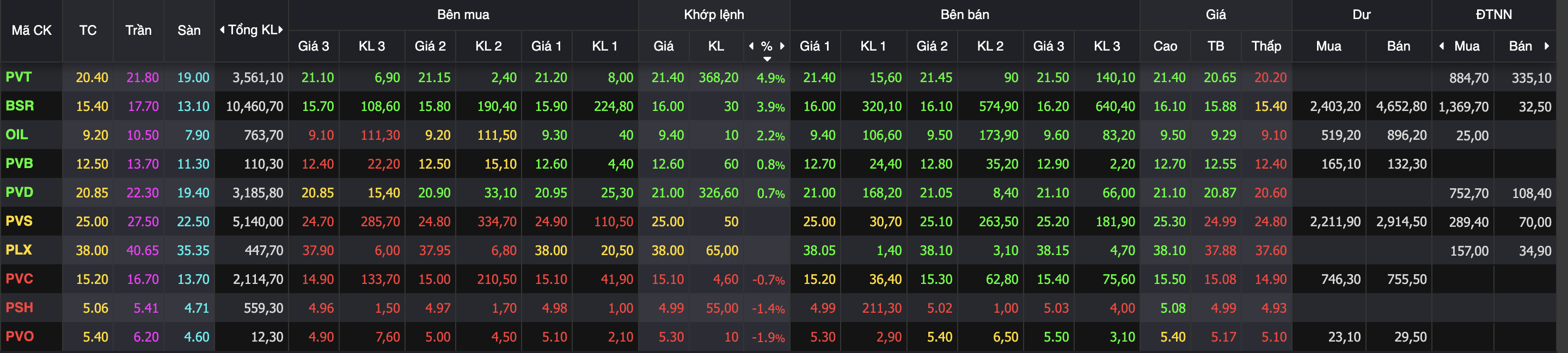Click the Trần column header

pyautogui.click(x=138, y=30)
